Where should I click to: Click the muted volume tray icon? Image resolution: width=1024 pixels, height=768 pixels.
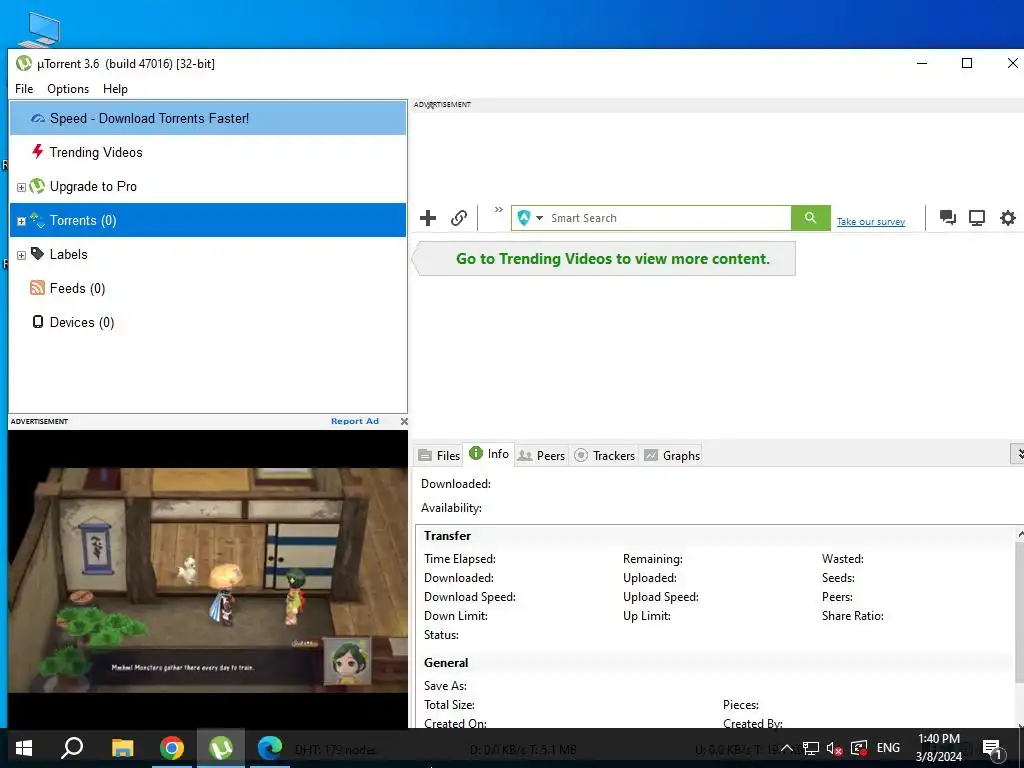(834, 748)
